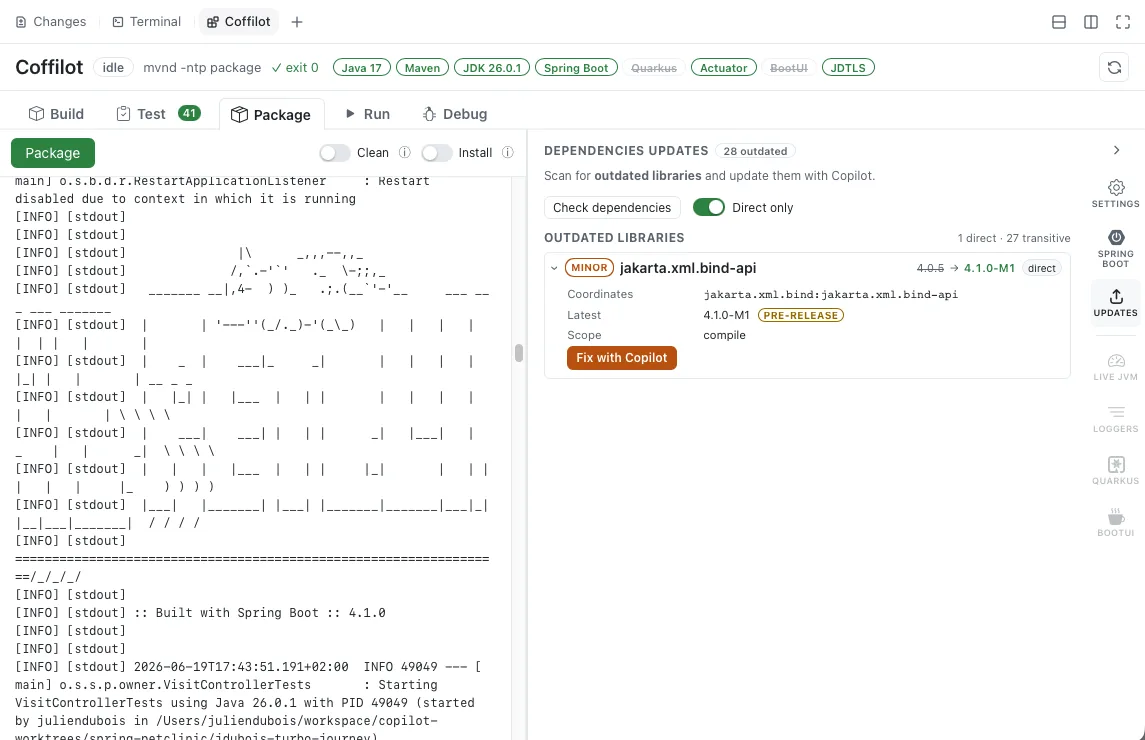Viewport: 1145px width, 740px height.
Task: Click the 'mvnd -ntp package' command text
Action: pos(202,67)
